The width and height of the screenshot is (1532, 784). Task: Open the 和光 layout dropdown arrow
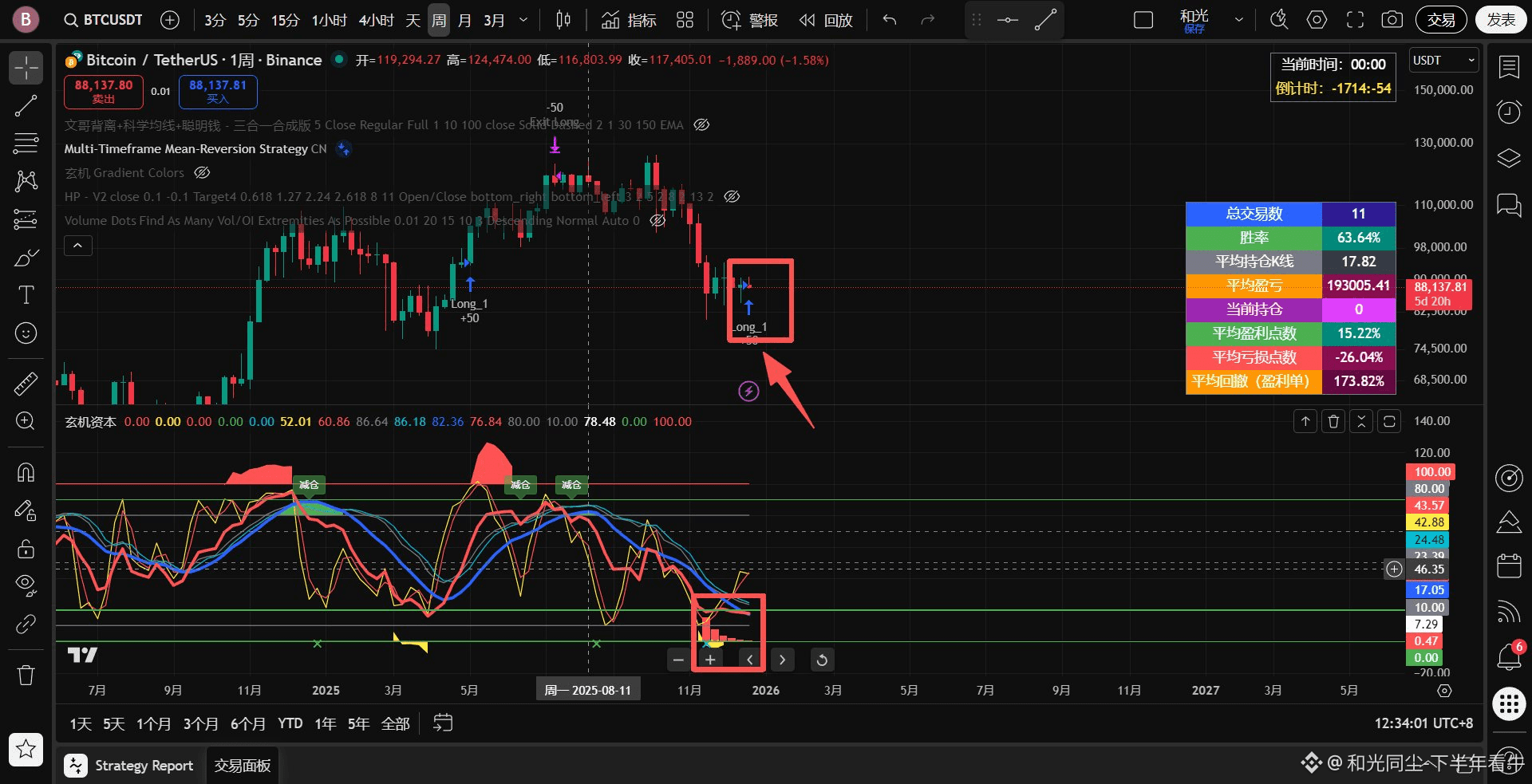click(x=1238, y=20)
